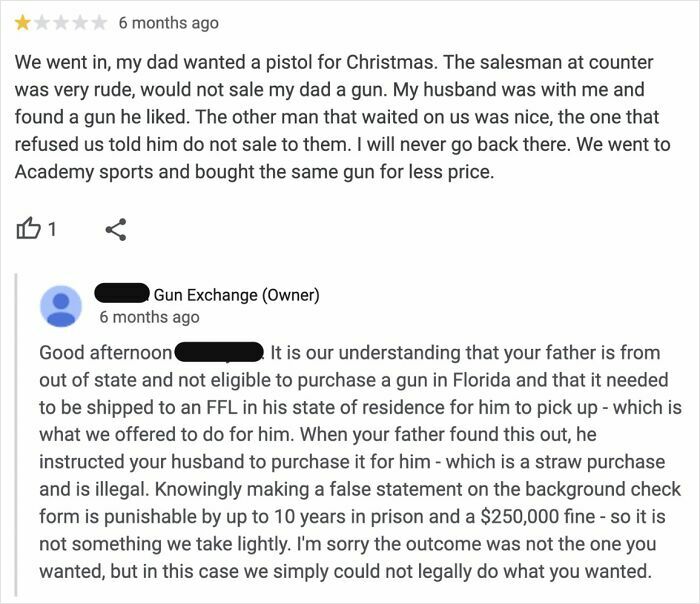Open the 'Gun Exchange (Owner)' profile name
Screen dimensions: 700x604
coord(236,294)
